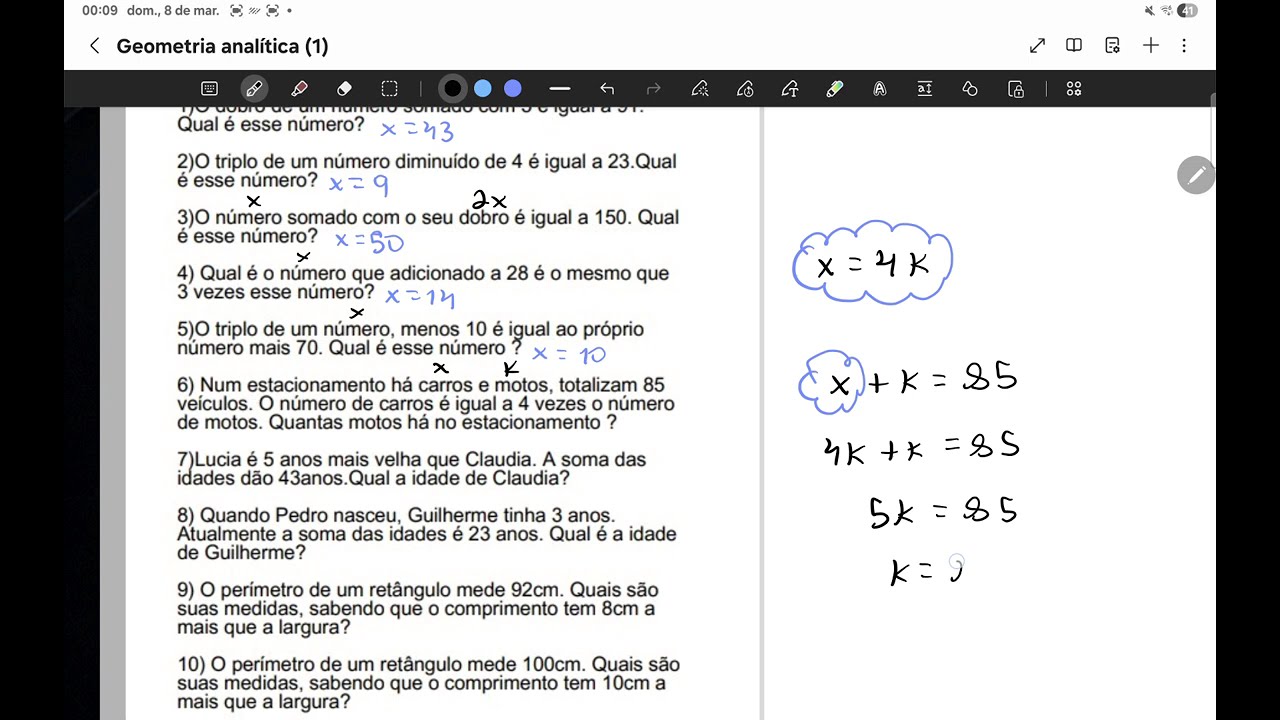Choose the light blue pen color
1280x720 pixels.
(483, 89)
